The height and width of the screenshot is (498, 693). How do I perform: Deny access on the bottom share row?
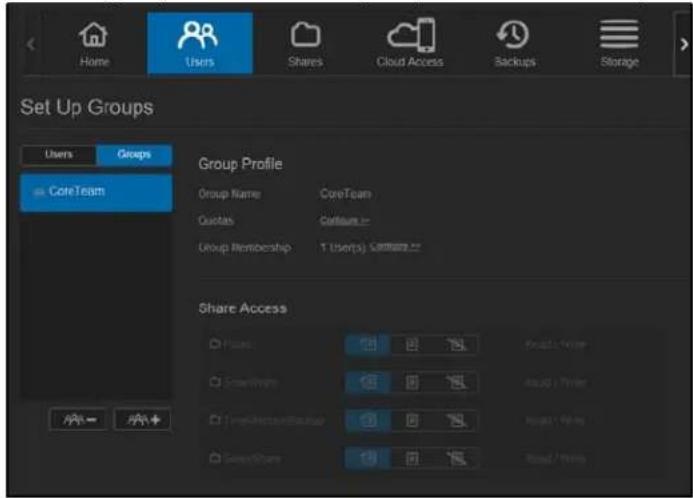456,458
